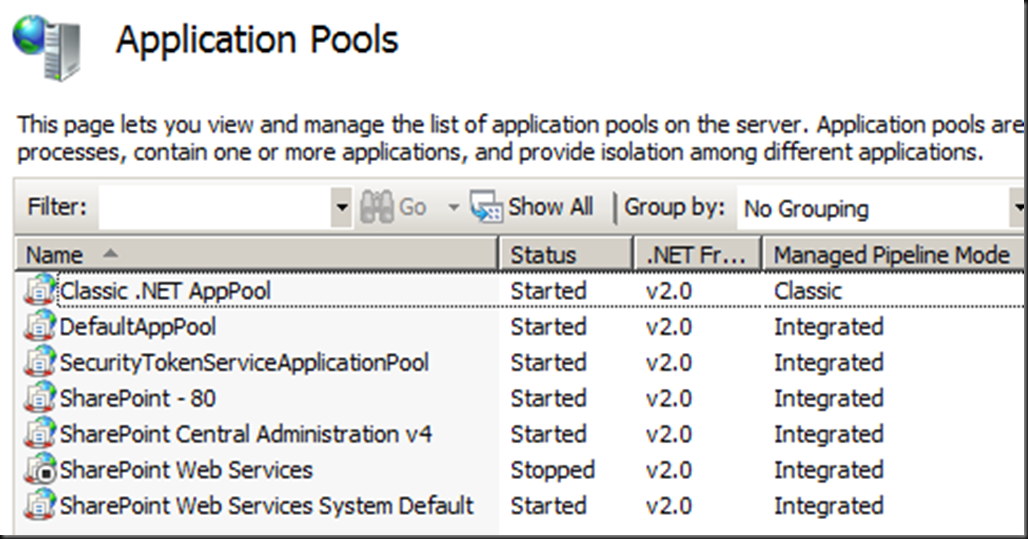The image size is (1028, 539).
Task: Click the Go button label
Action: coord(412,207)
